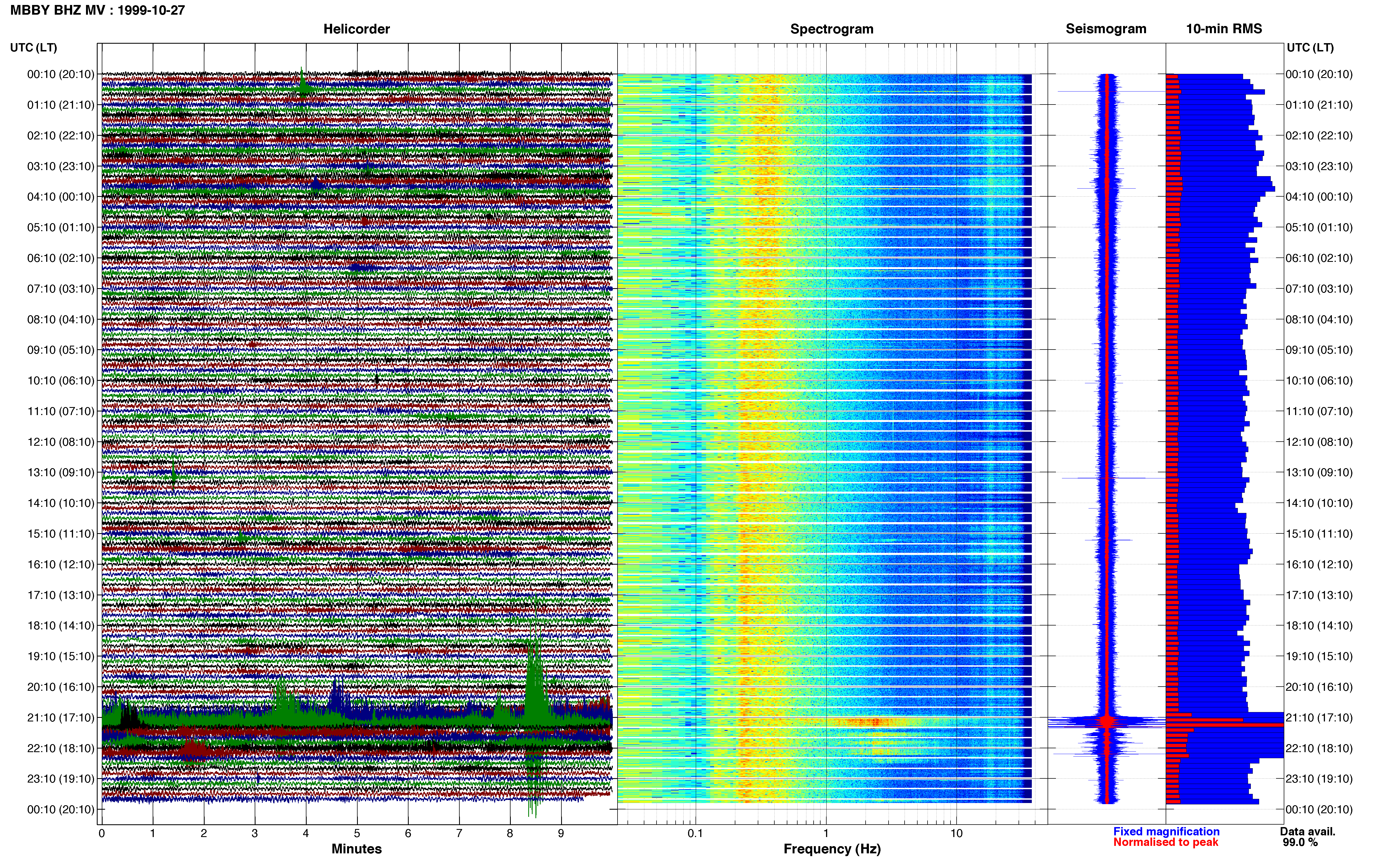Click right-side time label '01:10 (21:10)'

pyautogui.click(x=1319, y=105)
